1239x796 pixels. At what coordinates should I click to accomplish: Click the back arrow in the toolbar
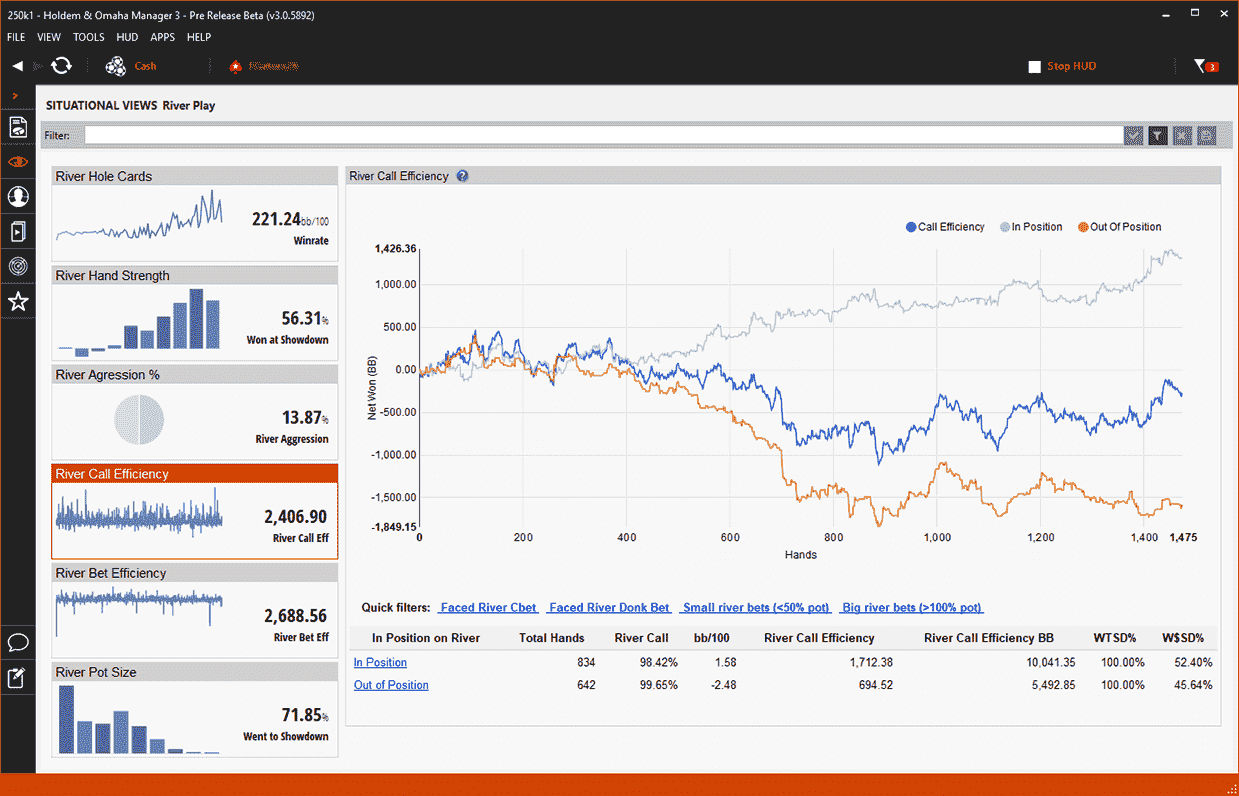click(18, 66)
